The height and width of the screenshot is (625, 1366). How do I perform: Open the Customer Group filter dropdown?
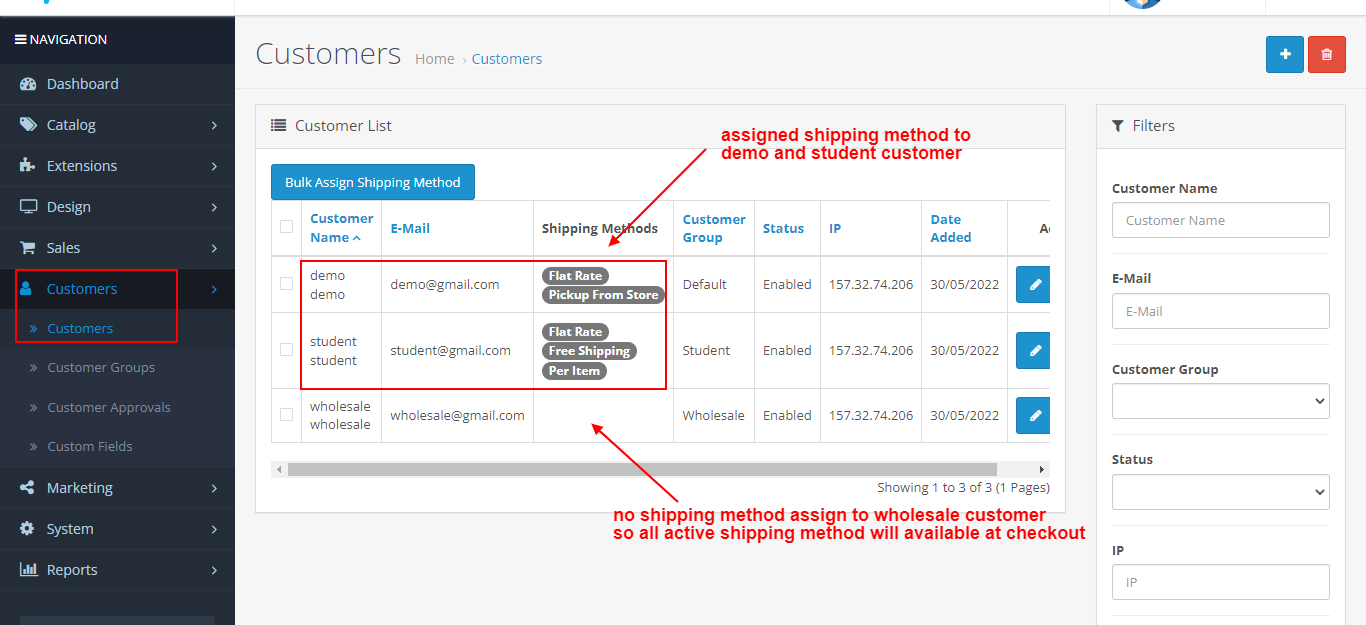pyautogui.click(x=1220, y=401)
